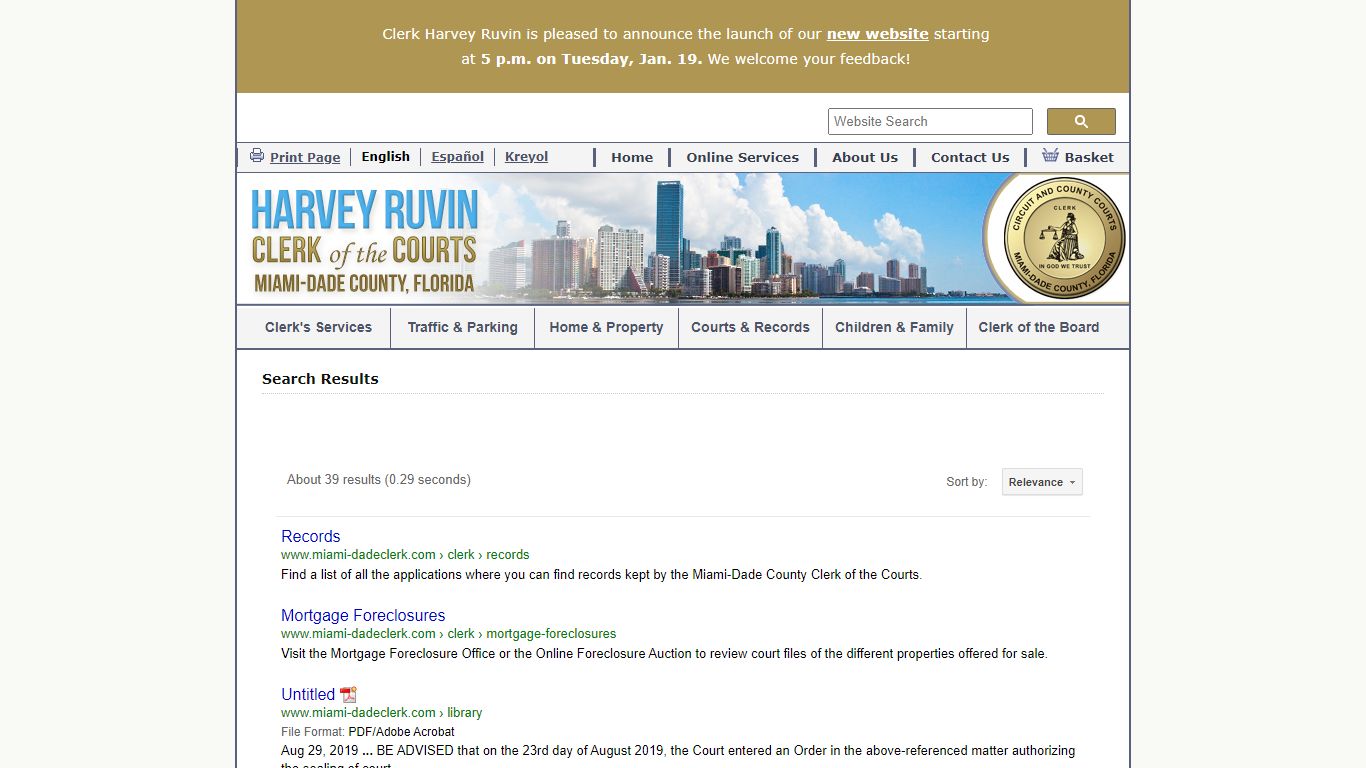Click the Records result description text
Screen dimensions: 1366x768
click(601, 574)
